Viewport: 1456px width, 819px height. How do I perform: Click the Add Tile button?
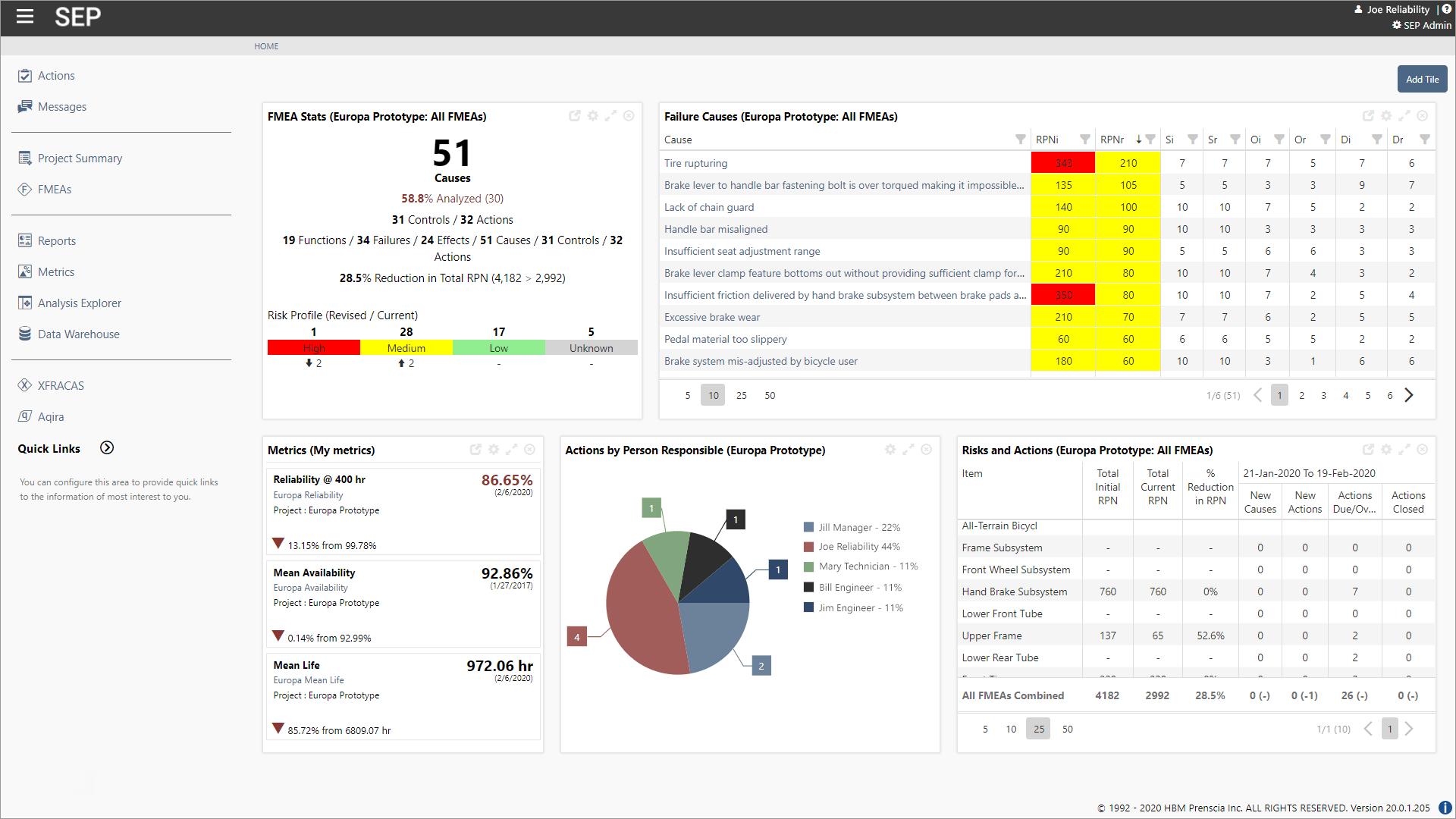click(1422, 79)
